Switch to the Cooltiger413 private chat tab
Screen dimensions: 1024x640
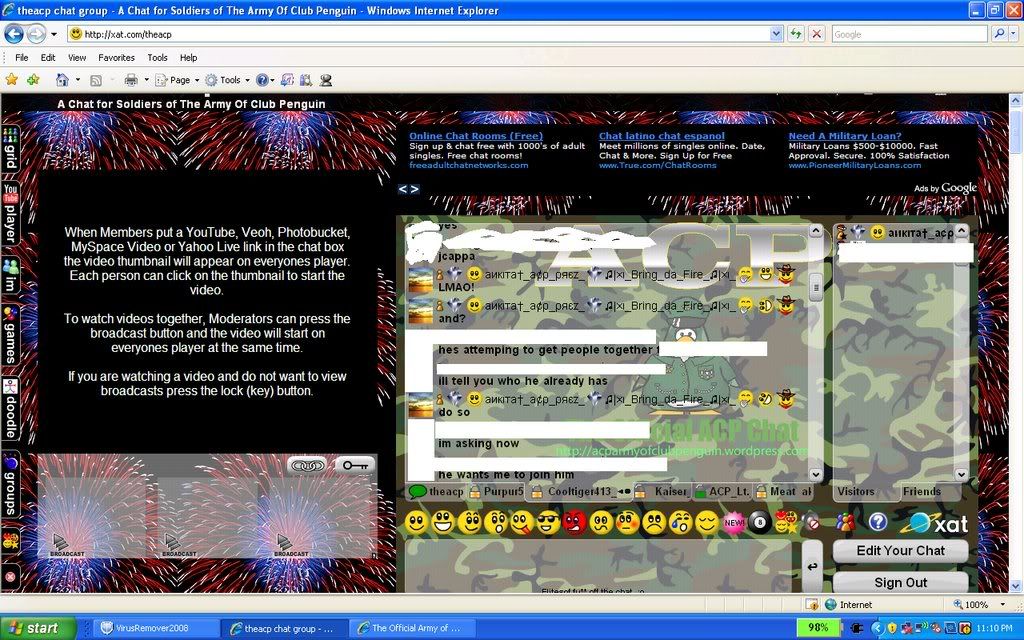coord(580,492)
